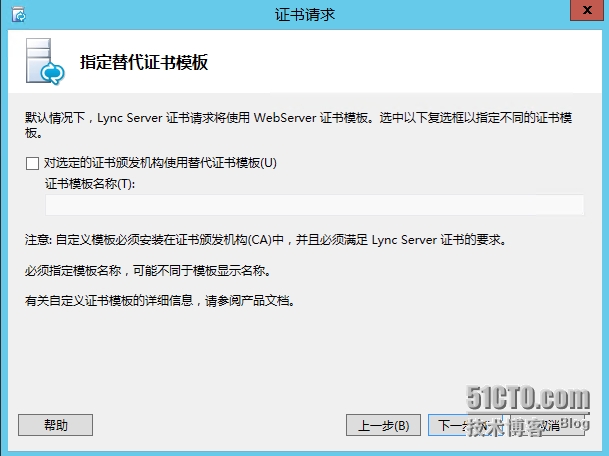This screenshot has height=456, width=609.
Task: Click the heading 指定替代证书模板
Action: point(144,62)
